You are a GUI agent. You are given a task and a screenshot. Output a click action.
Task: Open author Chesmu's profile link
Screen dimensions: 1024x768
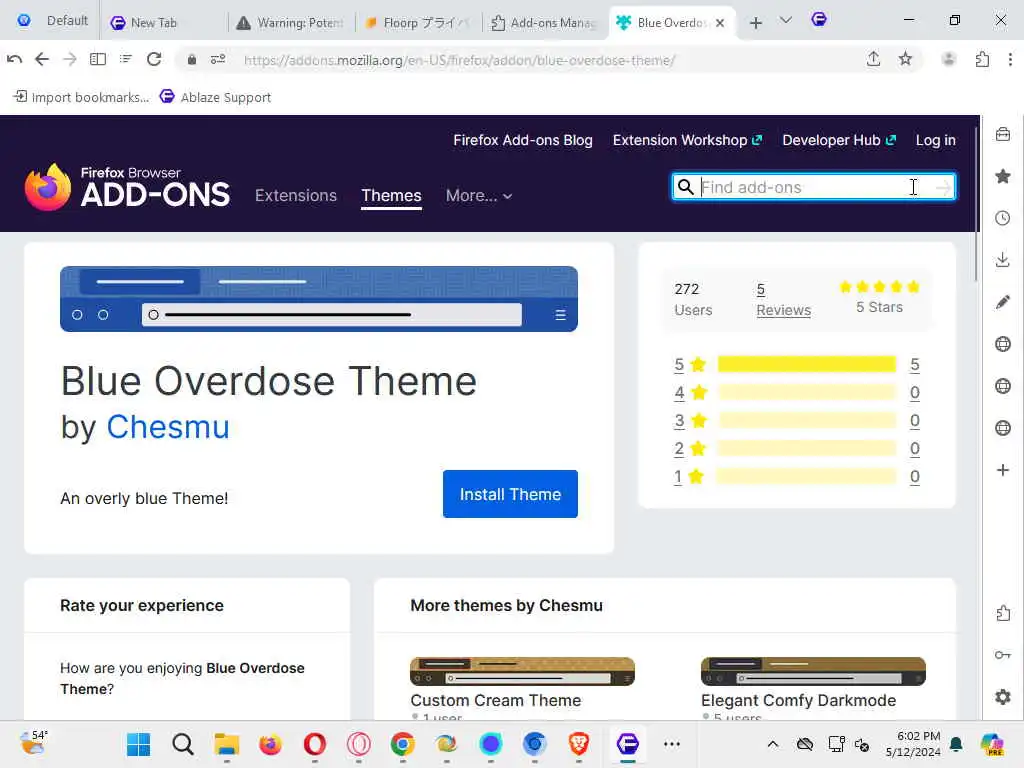pos(168,427)
